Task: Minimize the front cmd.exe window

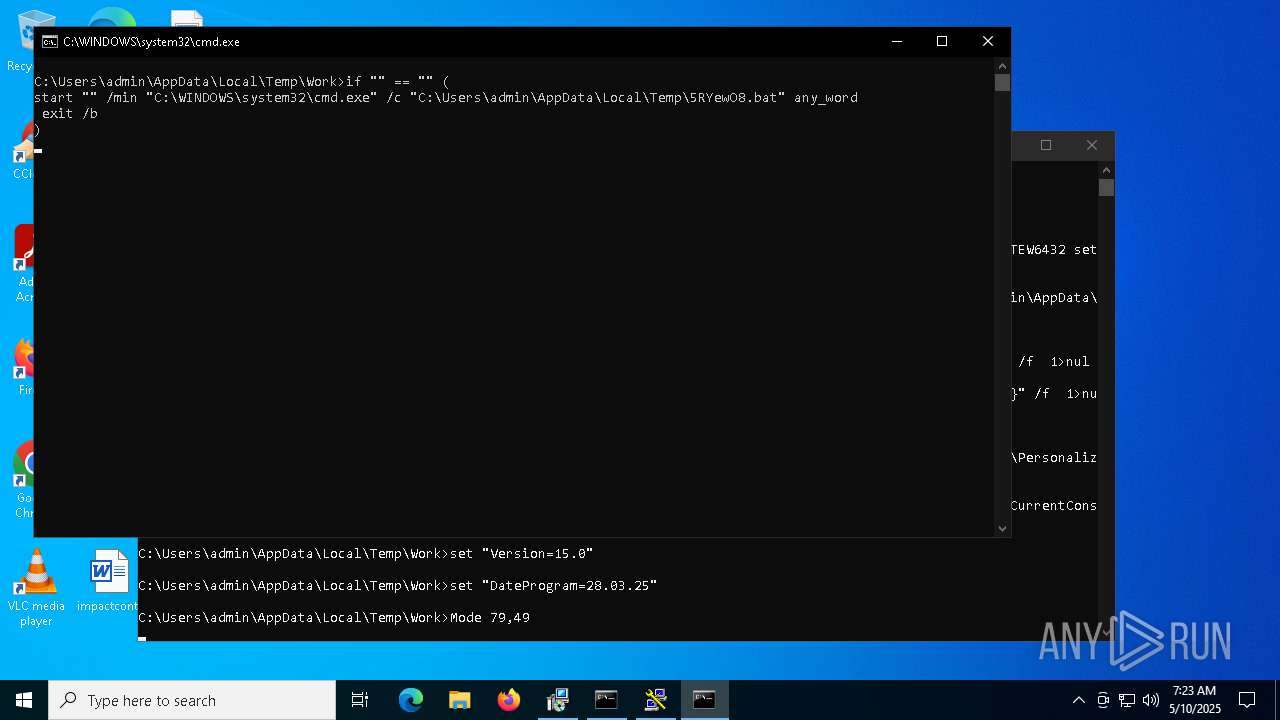Action: click(896, 42)
